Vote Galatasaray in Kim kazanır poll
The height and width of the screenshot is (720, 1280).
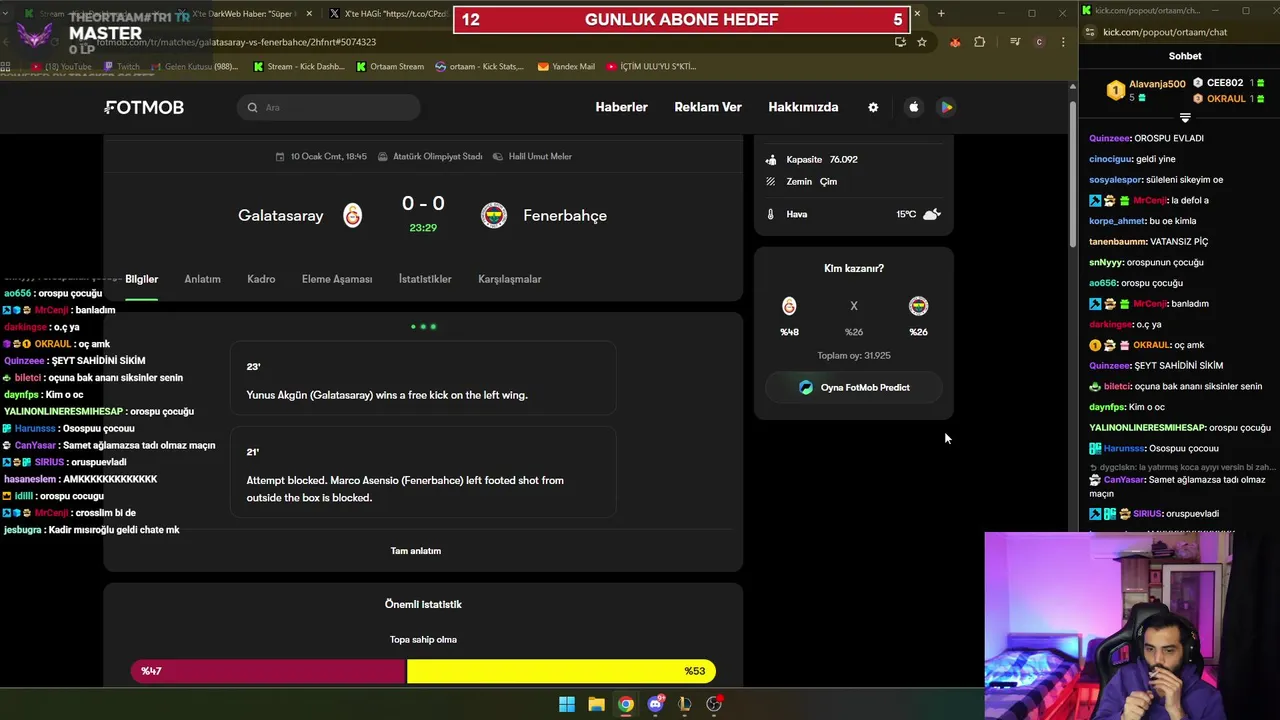[789, 306]
